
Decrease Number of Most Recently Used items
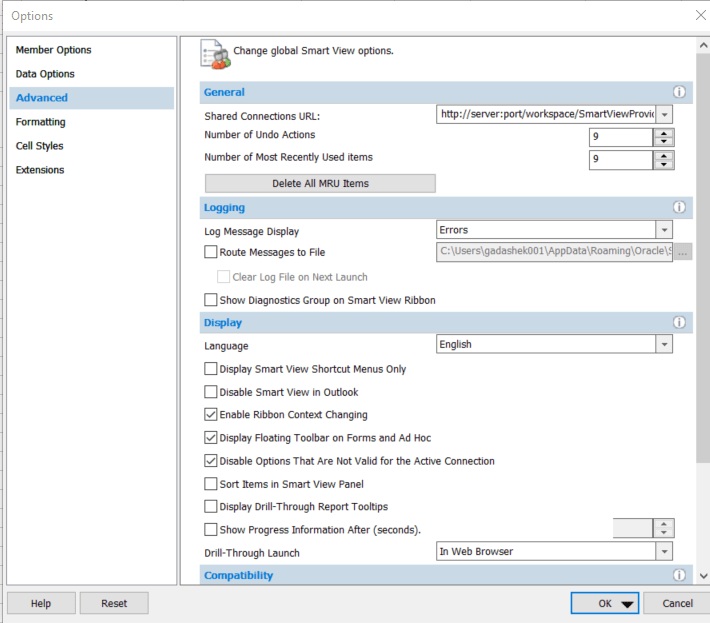(x=664, y=165)
